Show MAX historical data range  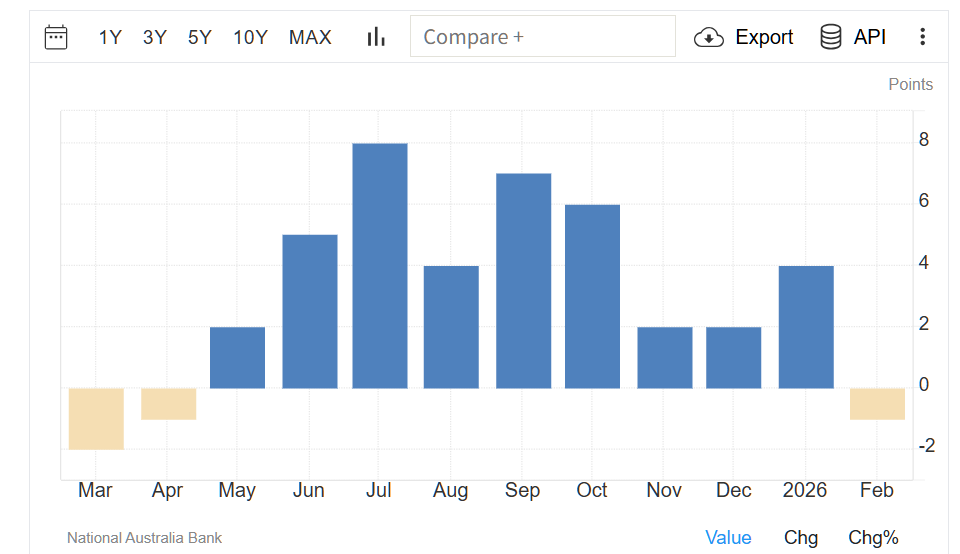pyautogui.click(x=310, y=37)
